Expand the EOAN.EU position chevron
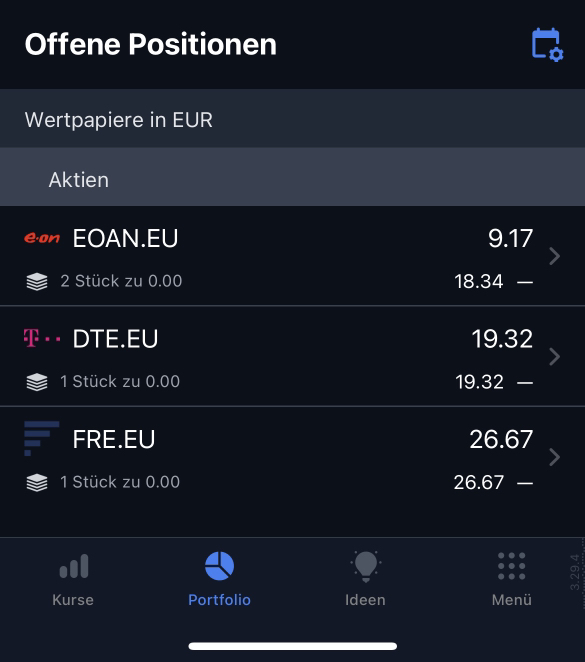The height and width of the screenshot is (662, 585). (555, 256)
